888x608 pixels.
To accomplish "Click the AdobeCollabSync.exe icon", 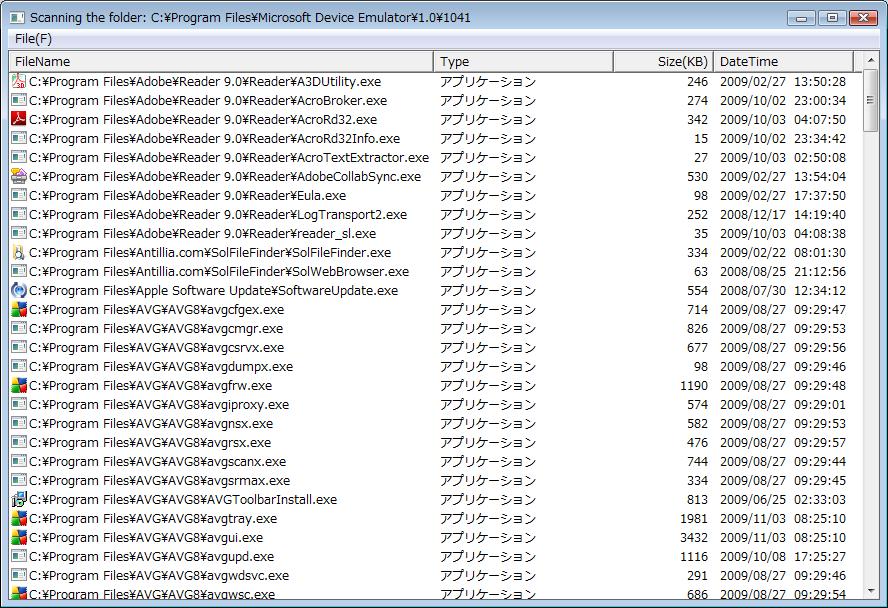I will (x=19, y=177).
